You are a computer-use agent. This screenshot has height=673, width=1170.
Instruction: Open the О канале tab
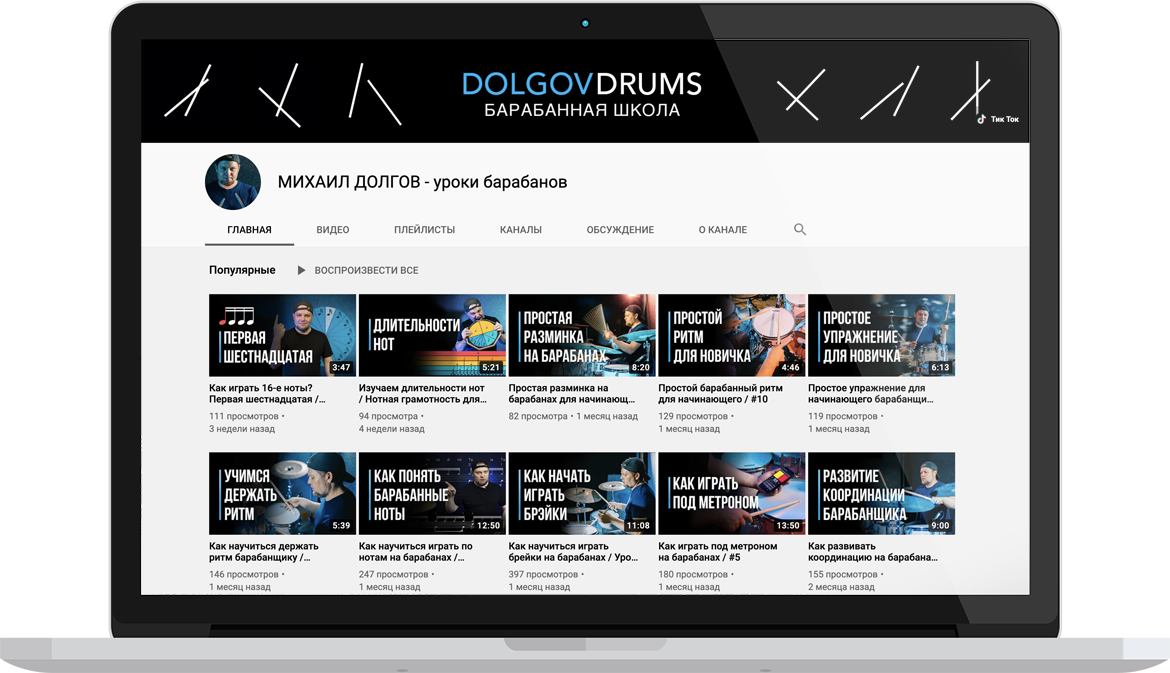(723, 230)
